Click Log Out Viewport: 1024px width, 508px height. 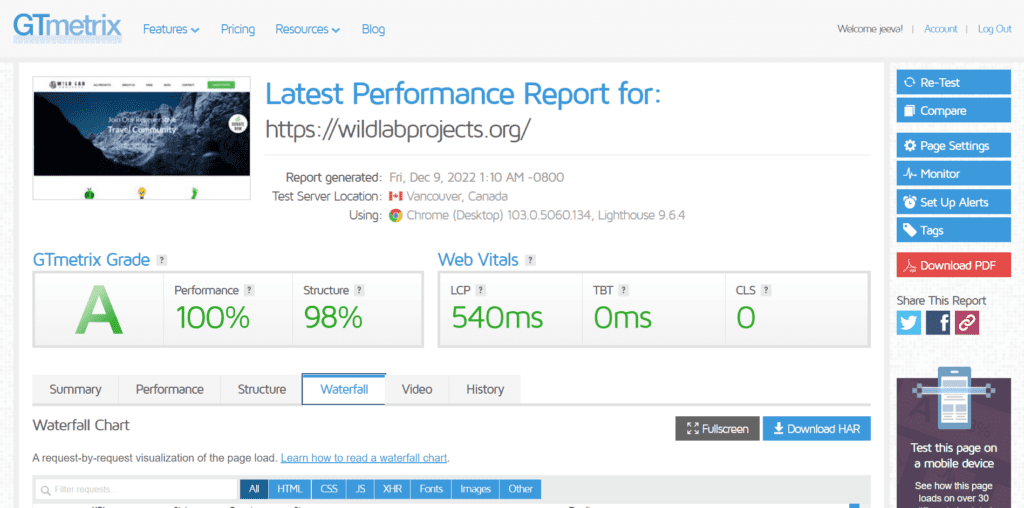(x=994, y=29)
